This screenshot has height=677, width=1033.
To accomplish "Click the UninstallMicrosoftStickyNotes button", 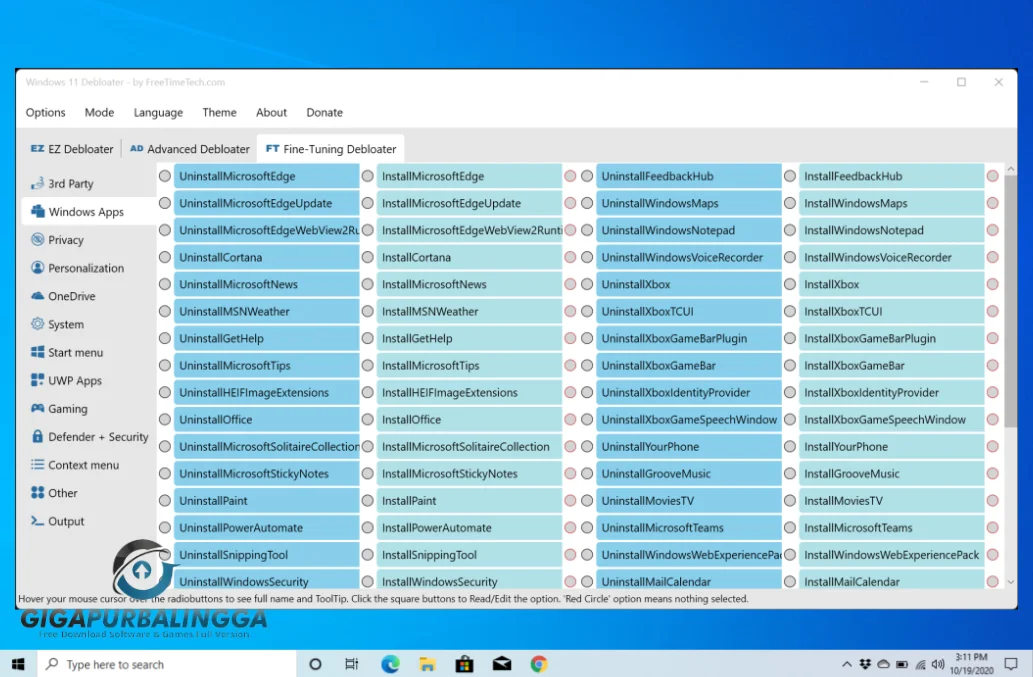I will click(267, 473).
